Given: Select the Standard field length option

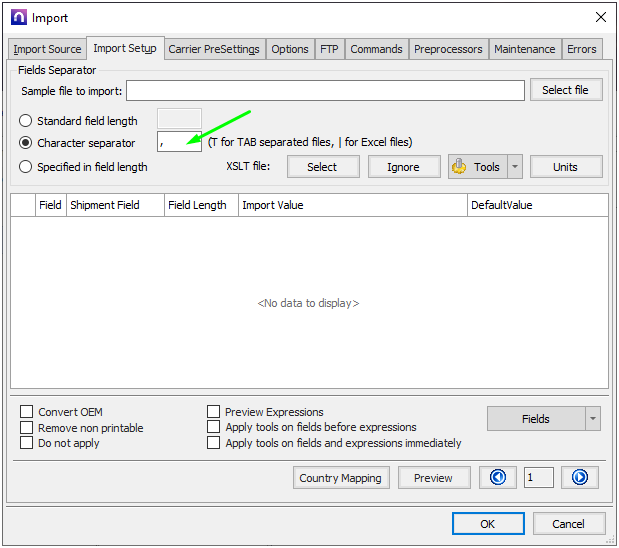Looking at the screenshot, I should (x=26, y=121).
